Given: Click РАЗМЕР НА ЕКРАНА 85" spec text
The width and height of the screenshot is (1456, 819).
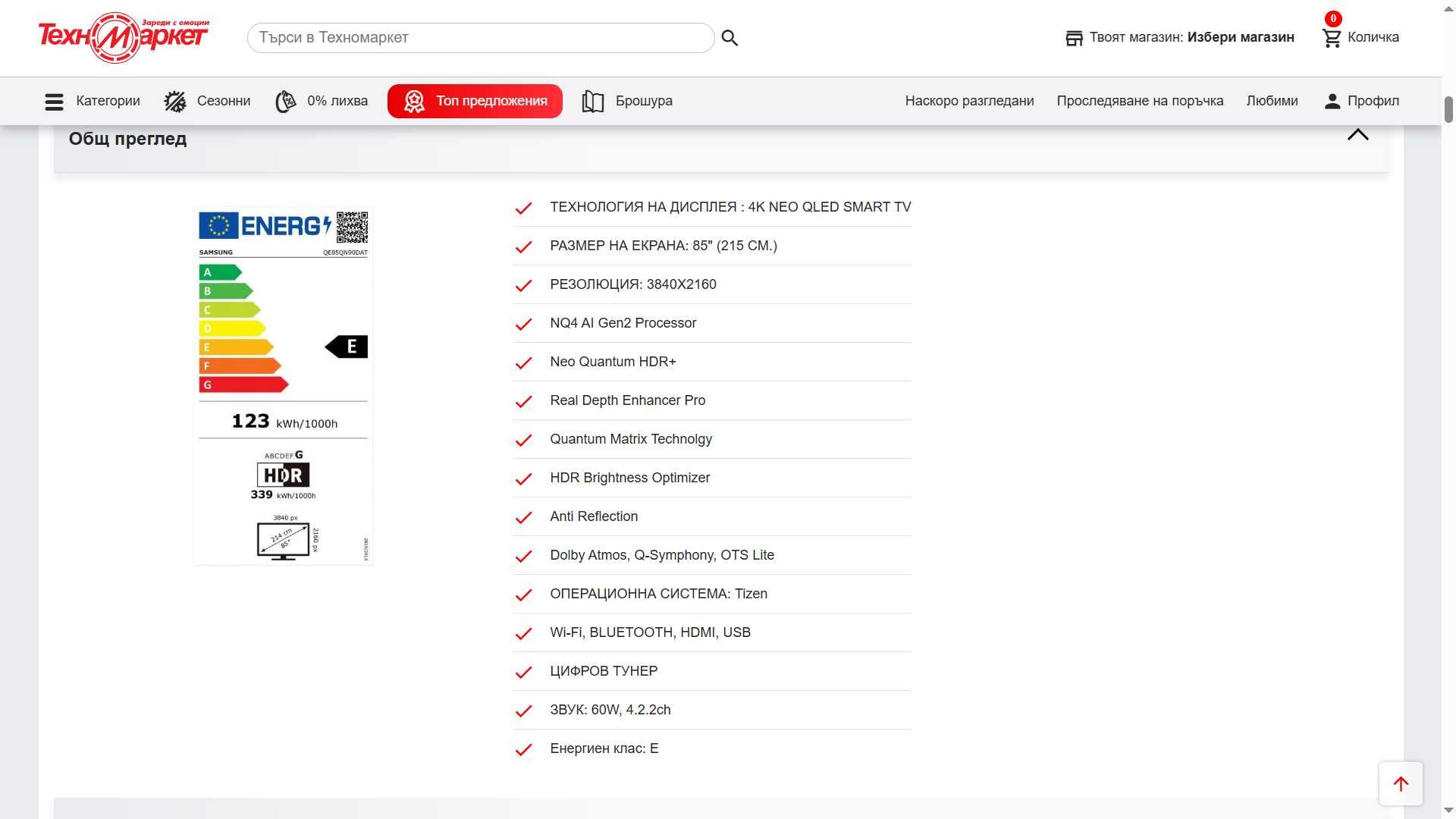Looking at the screenshot, I should coord(664,246).
